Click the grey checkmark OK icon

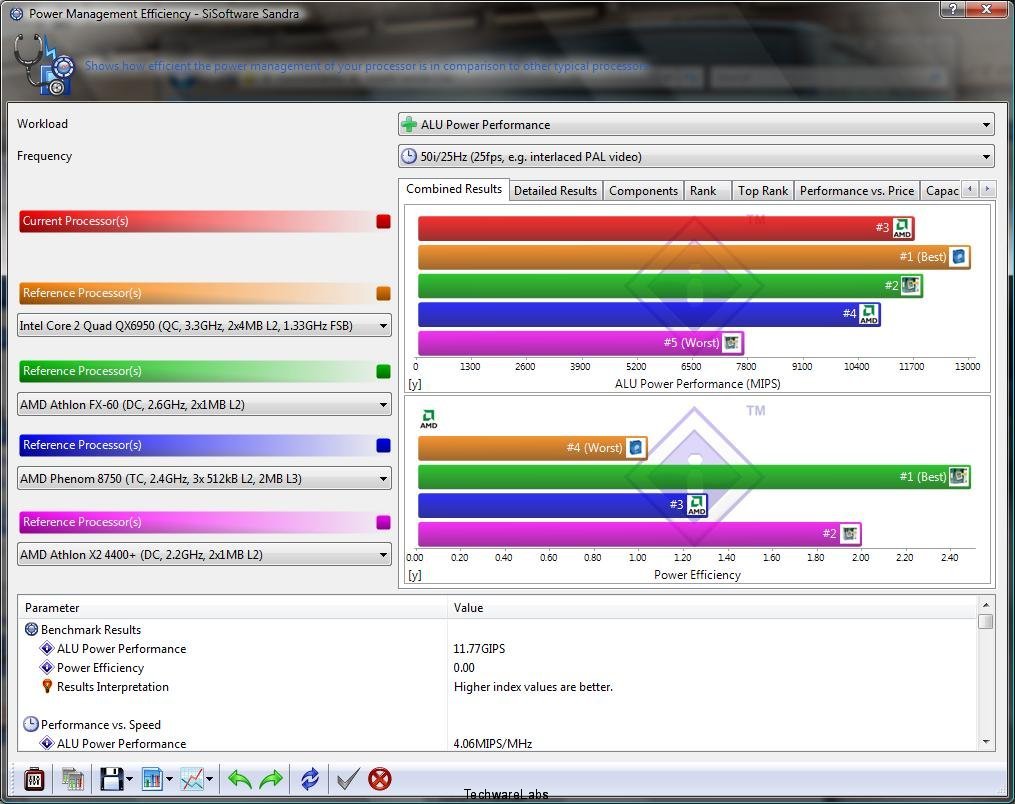point(347,779)
